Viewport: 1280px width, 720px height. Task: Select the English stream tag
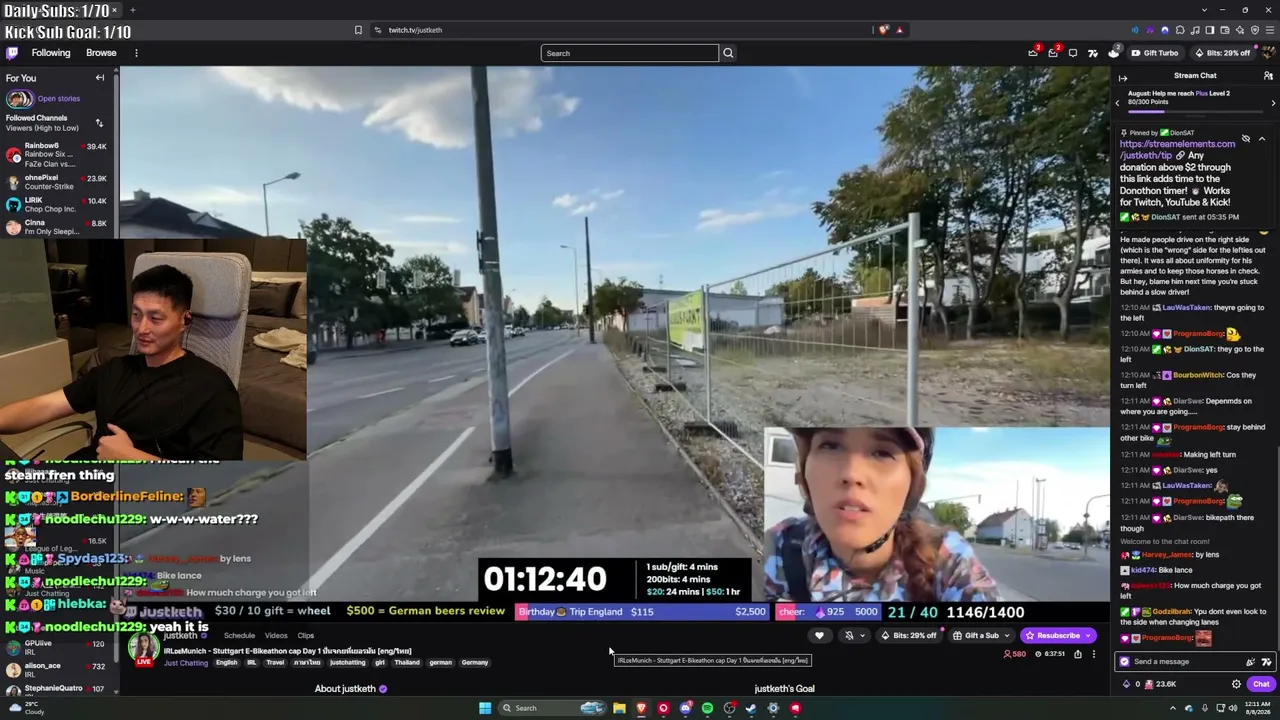click(227, 663)
